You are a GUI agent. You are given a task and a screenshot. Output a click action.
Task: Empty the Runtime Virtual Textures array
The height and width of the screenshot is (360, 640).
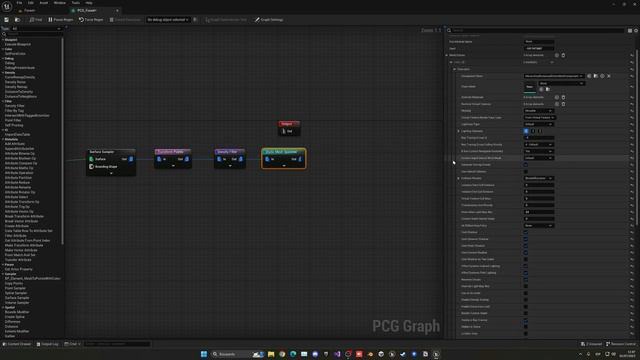click(563, 104)
